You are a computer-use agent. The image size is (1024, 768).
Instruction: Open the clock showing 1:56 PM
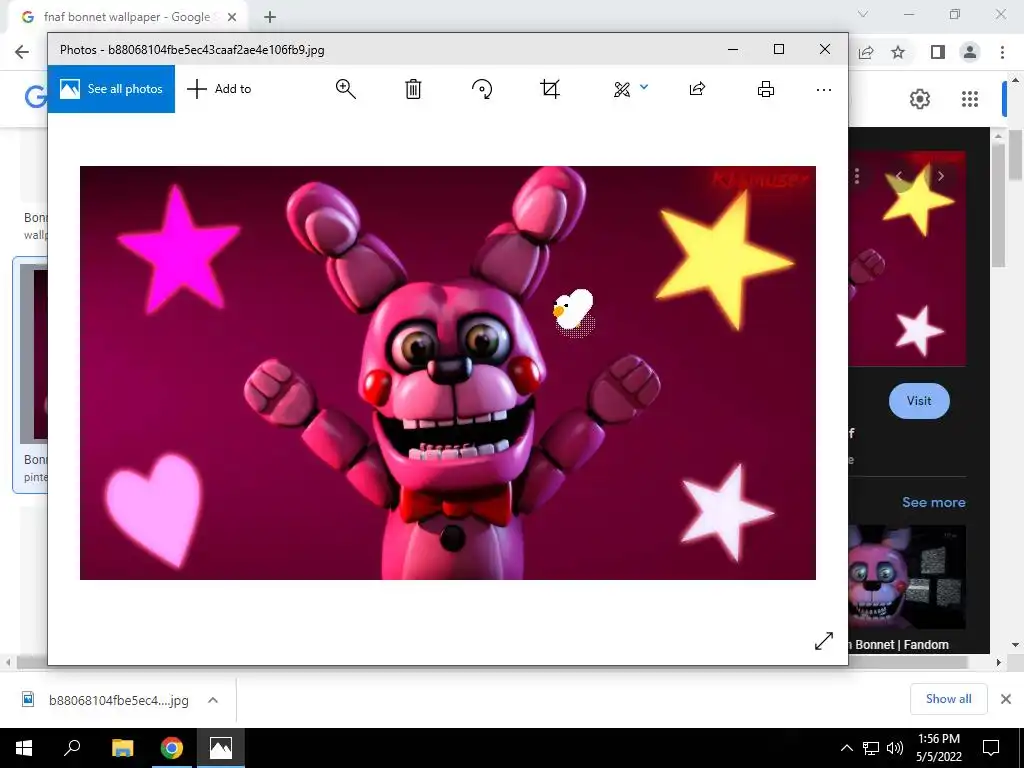pos(938,748)
